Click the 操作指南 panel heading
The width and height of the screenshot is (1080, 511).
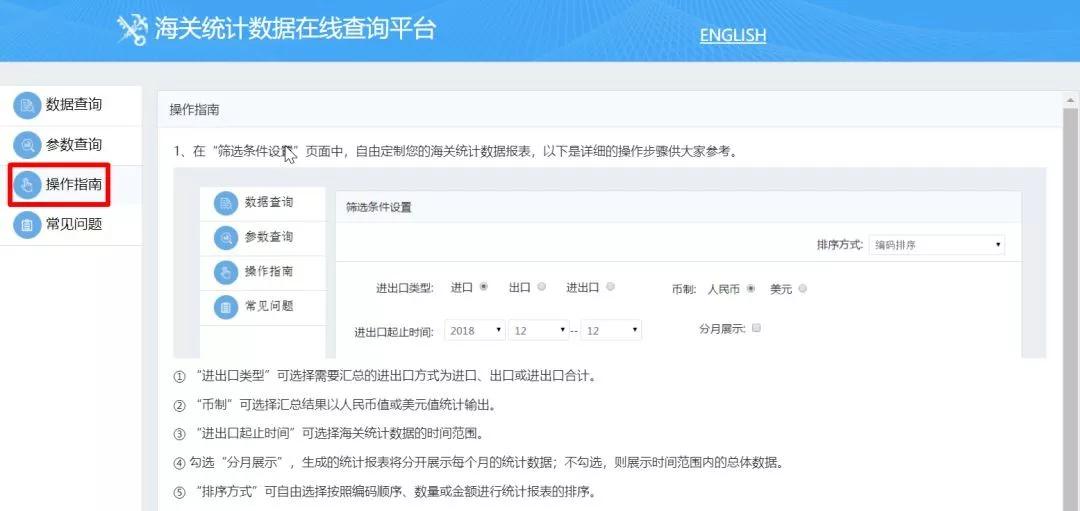[x=194, y=110]
